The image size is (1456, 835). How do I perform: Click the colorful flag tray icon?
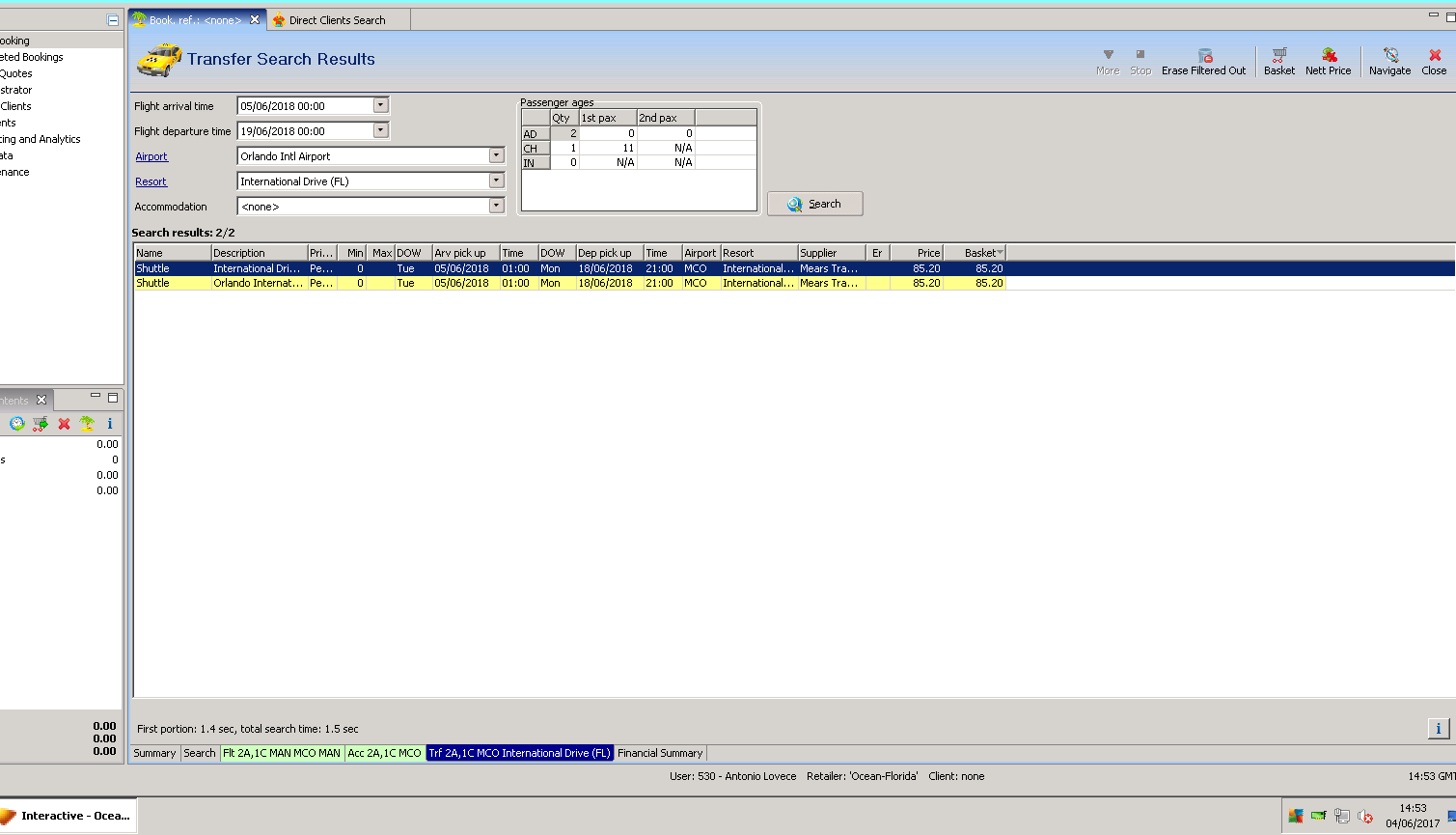pyautogui.click(x=1296, y=817)
